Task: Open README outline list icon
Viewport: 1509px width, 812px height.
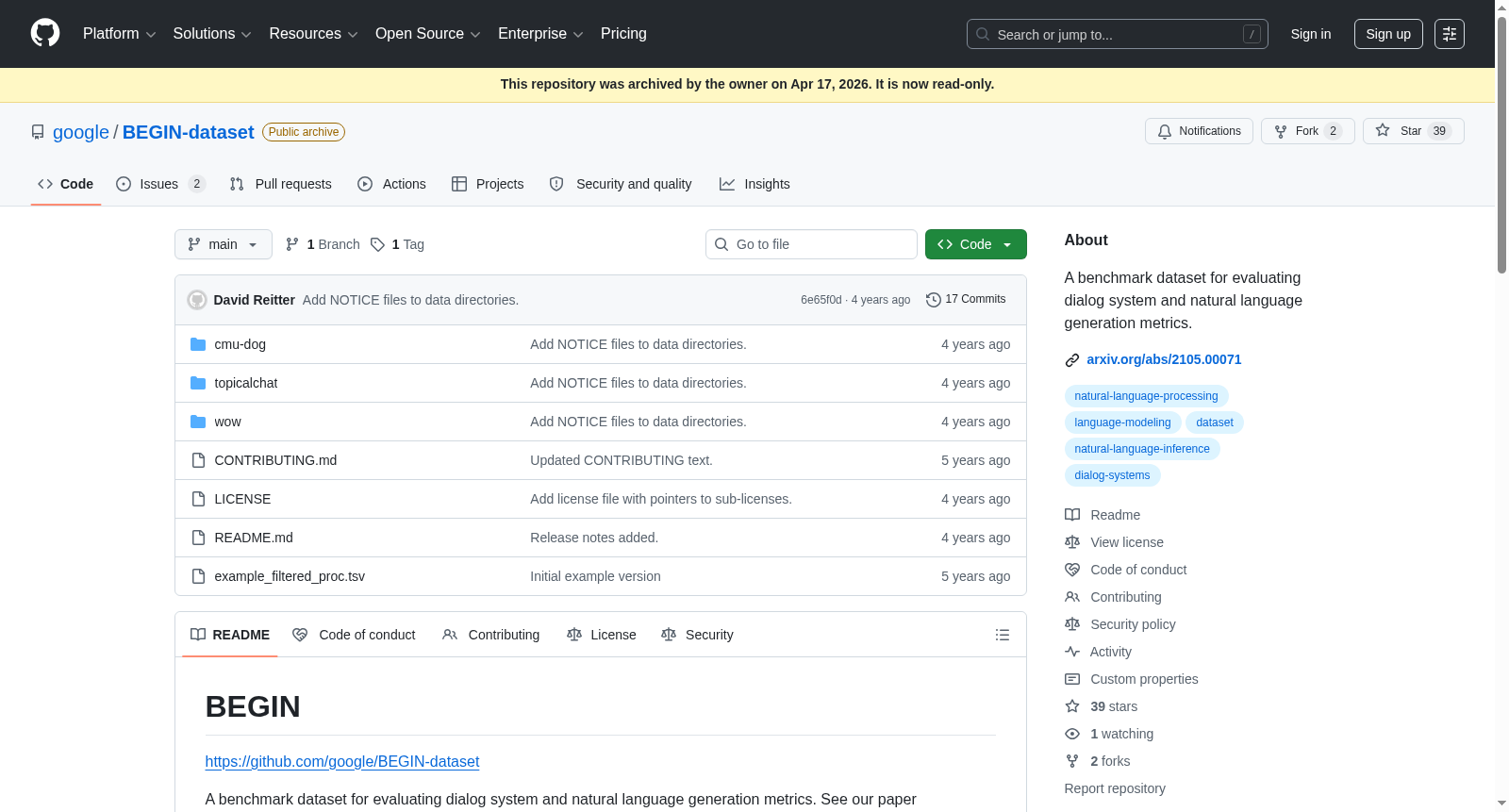Action: point(1003,635)
